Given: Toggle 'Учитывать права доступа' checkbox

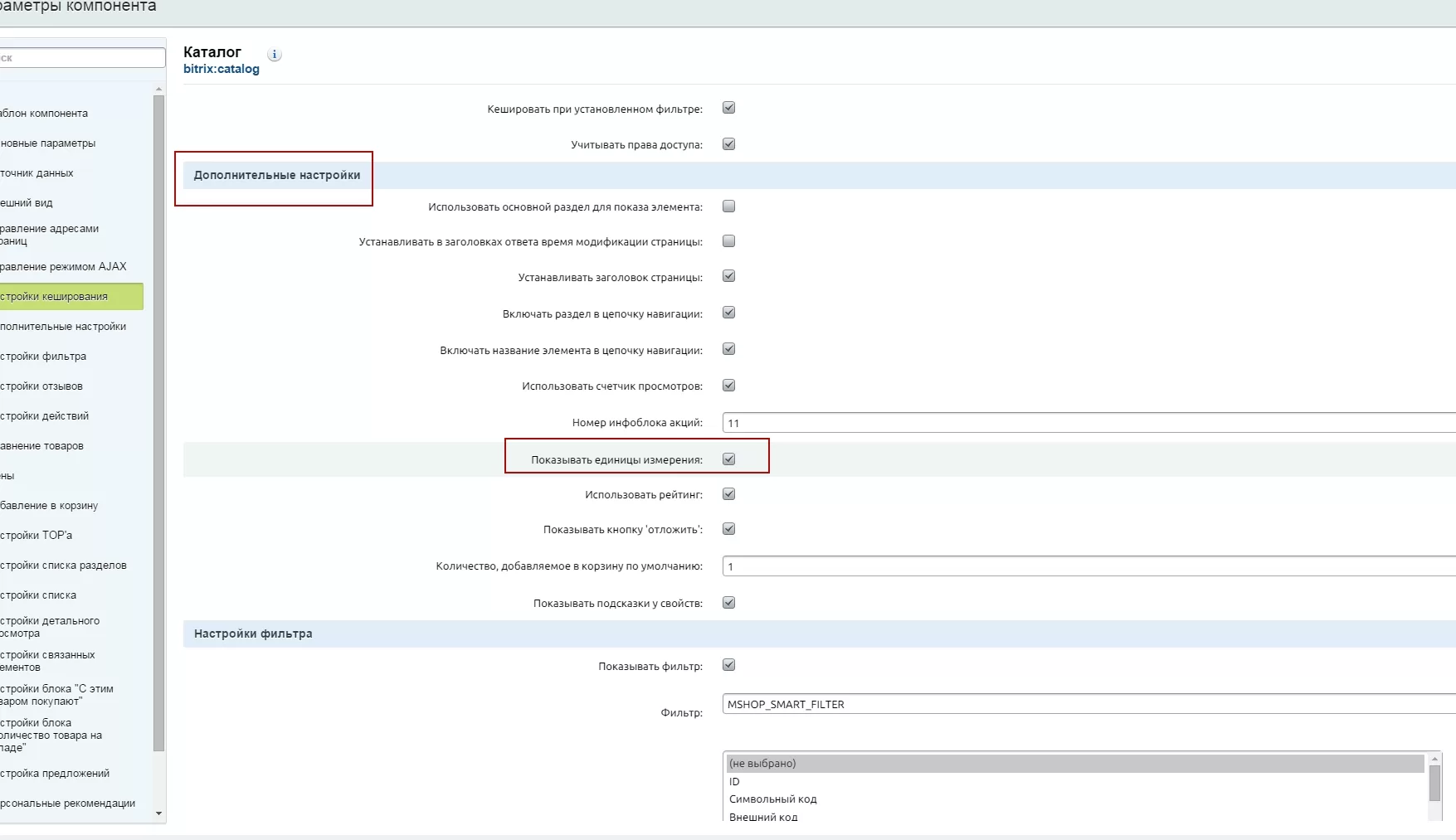Looking at the screenshot, I should [729, 144].
